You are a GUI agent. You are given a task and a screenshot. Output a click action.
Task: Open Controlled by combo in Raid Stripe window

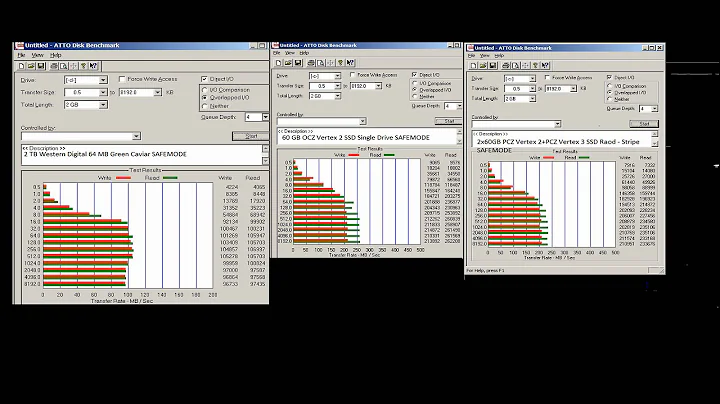[x=557, y=124]
